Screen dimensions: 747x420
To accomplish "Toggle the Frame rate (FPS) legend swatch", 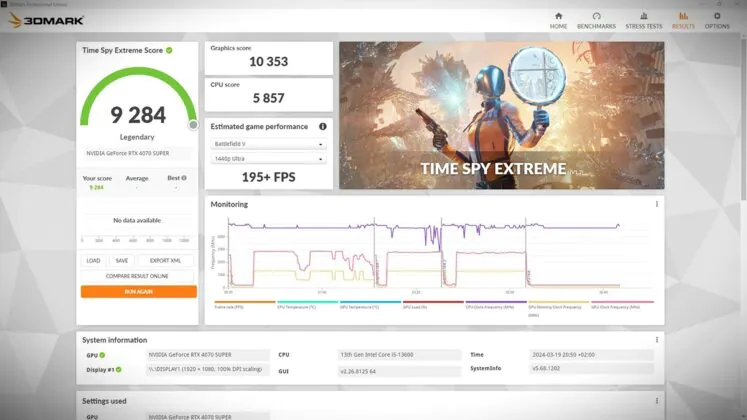I will (245, 302).
